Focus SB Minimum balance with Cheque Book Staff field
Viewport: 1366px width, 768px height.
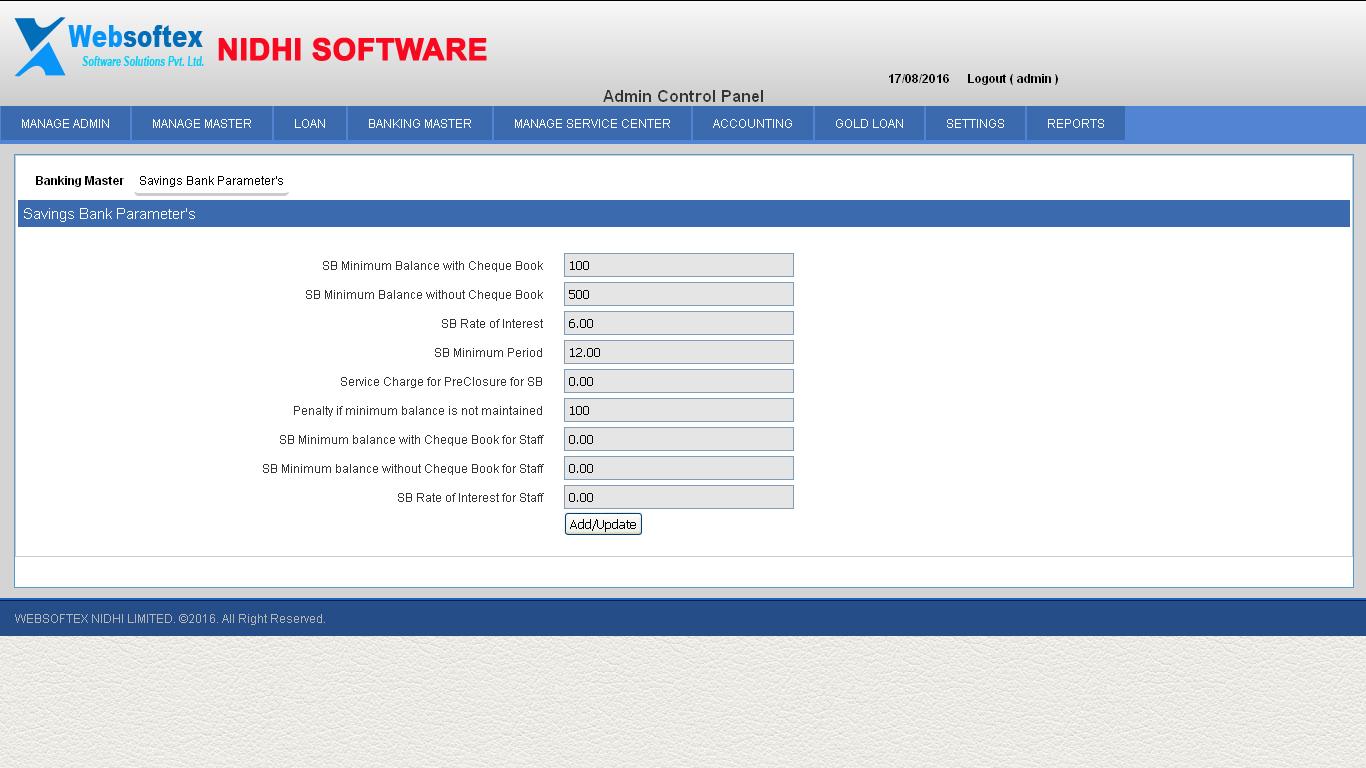click(x=679, y=439)
